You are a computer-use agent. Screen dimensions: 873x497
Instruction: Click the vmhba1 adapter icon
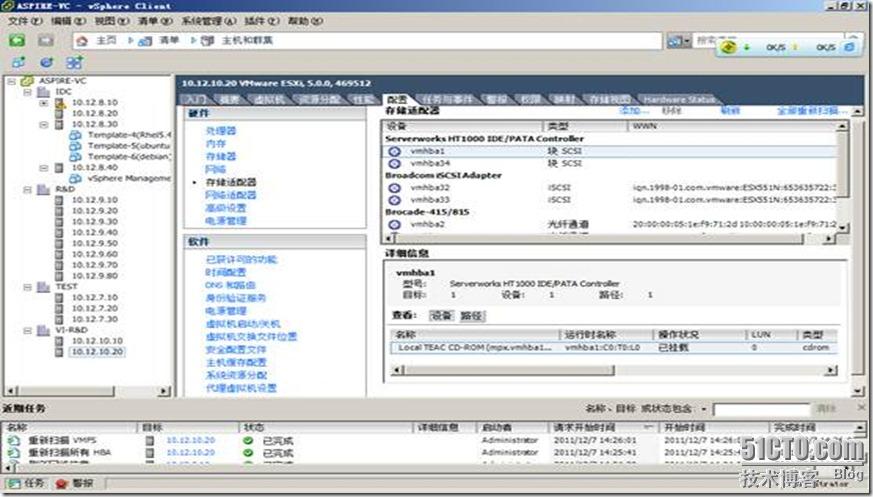click(x=395, y=151)
